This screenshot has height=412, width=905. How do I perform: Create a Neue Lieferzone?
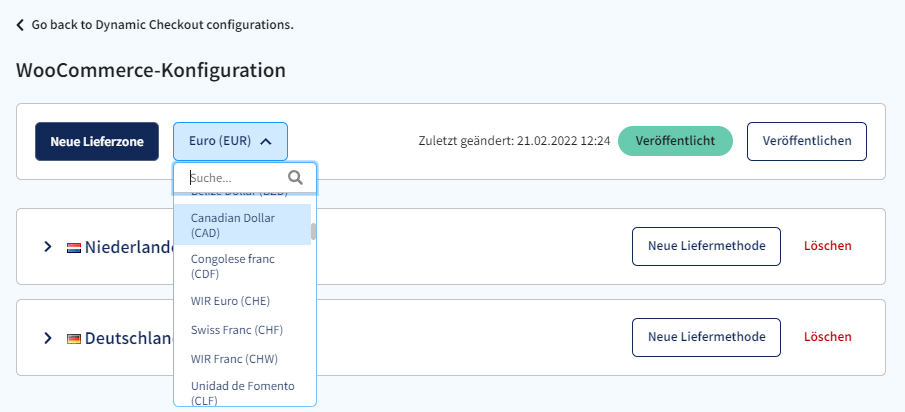[x=97, y=141]
